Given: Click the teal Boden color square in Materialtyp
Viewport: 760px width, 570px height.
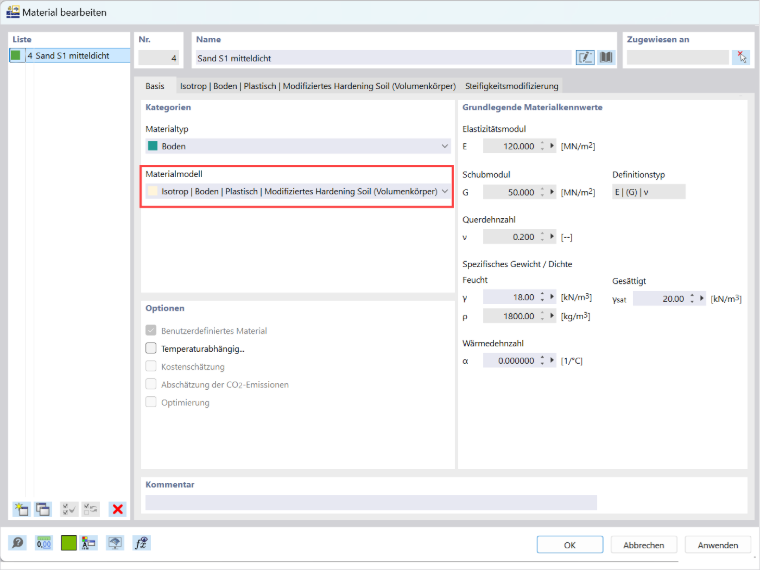Looking at the screenshot, I should pos(153,145).
